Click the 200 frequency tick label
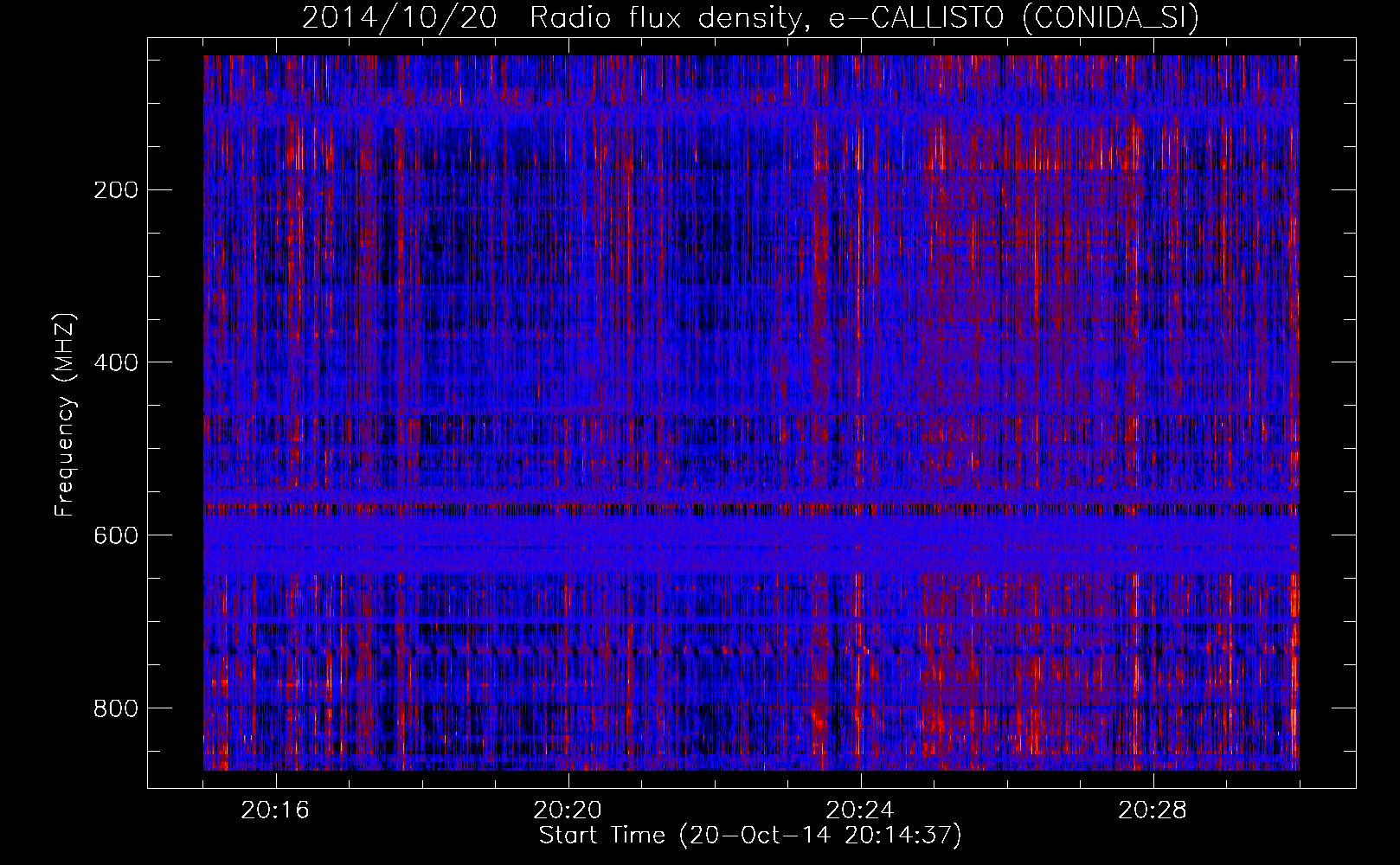This screenshot has height=865, width=1400. 115,189
